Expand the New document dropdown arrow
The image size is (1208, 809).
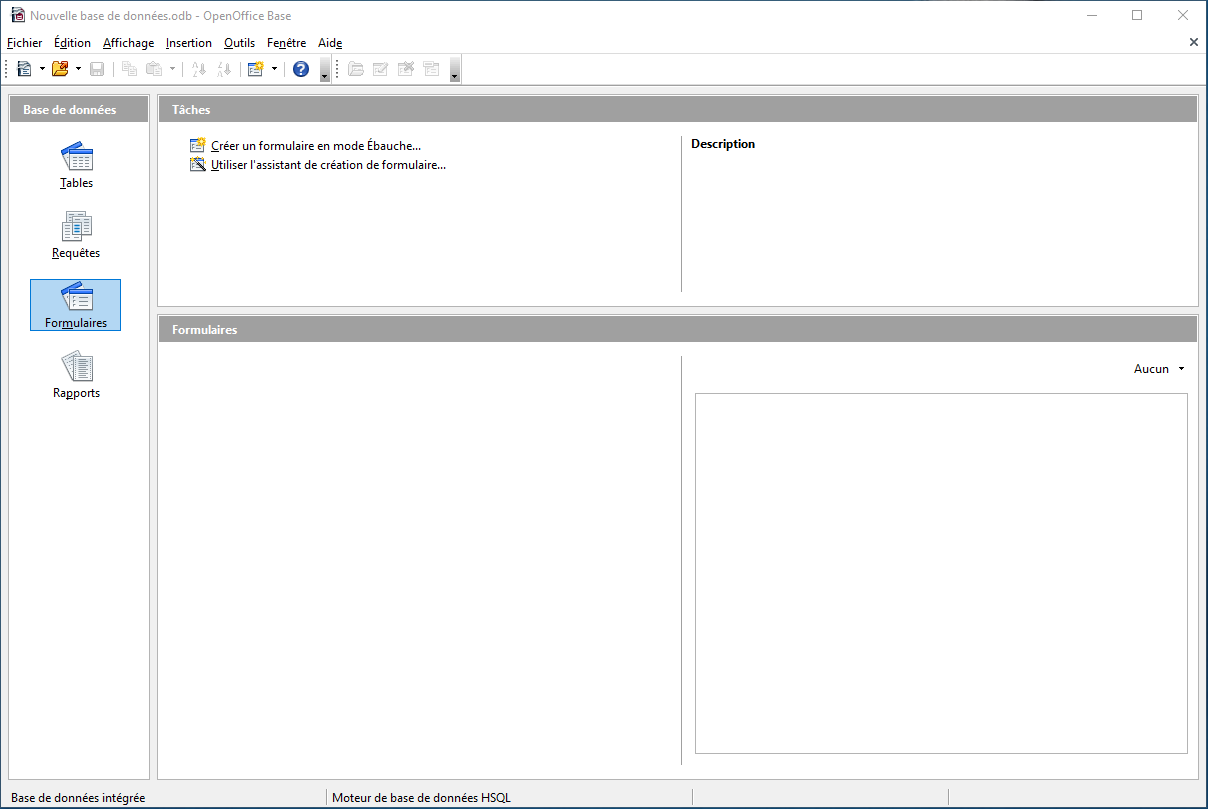42,69
